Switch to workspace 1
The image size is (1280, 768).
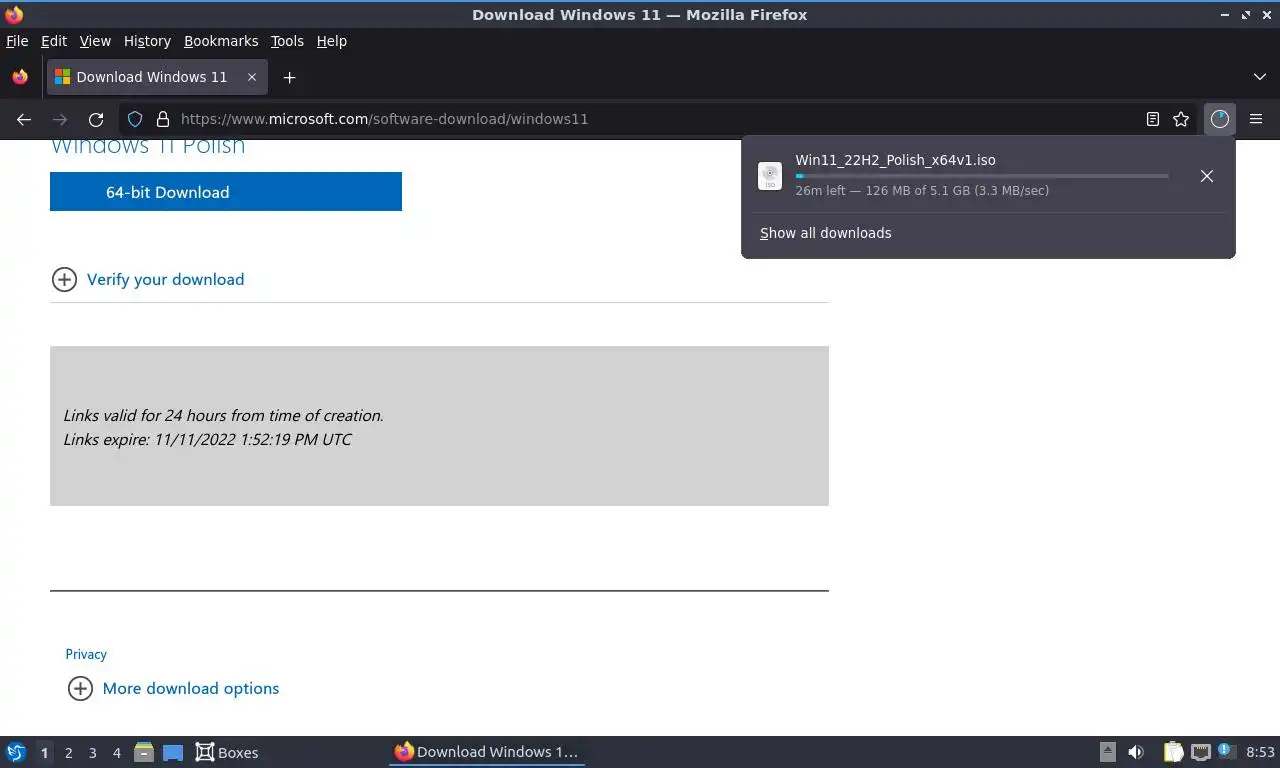pos(44,752)
